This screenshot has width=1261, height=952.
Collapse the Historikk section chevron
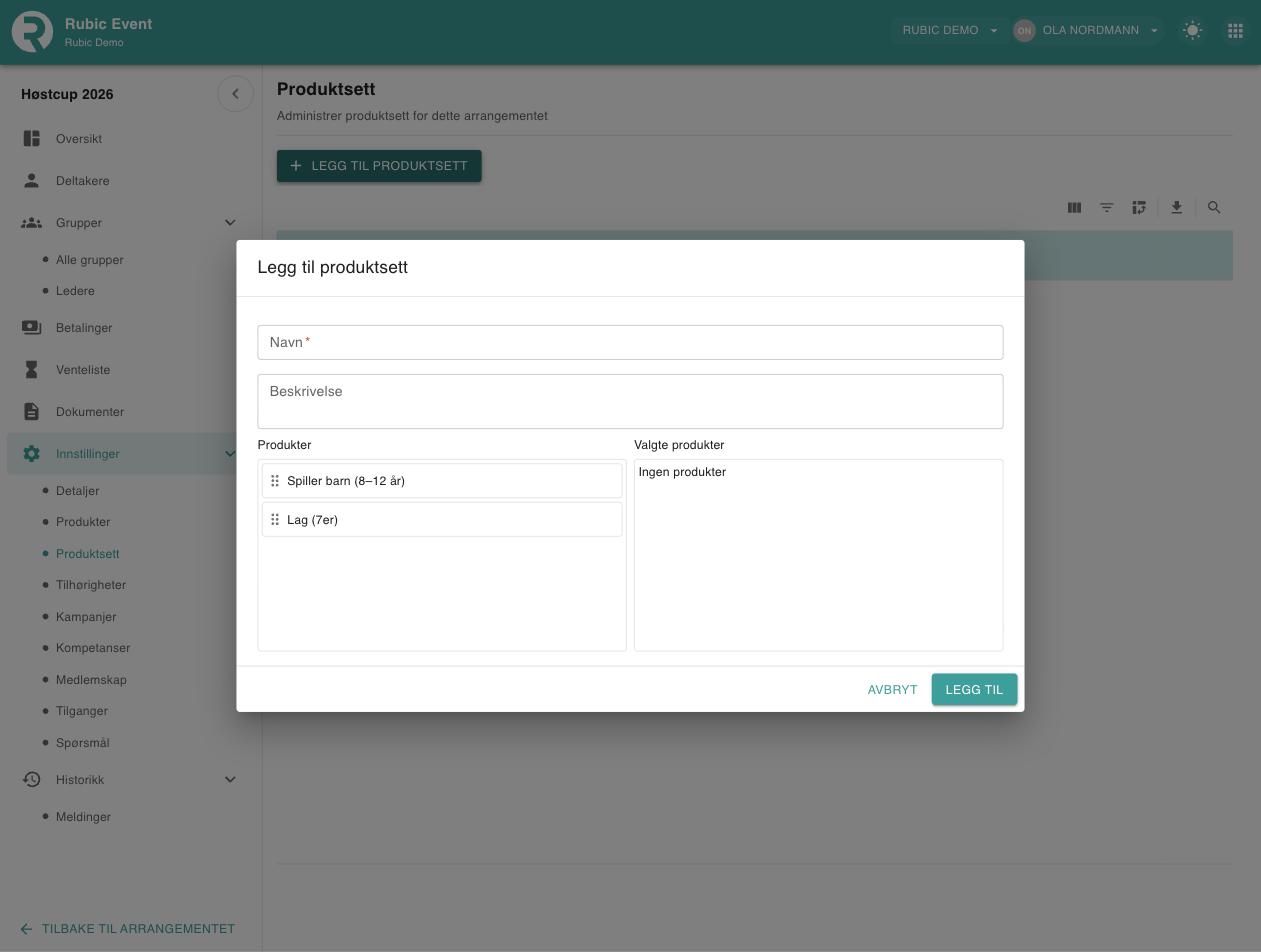[230, 780]
